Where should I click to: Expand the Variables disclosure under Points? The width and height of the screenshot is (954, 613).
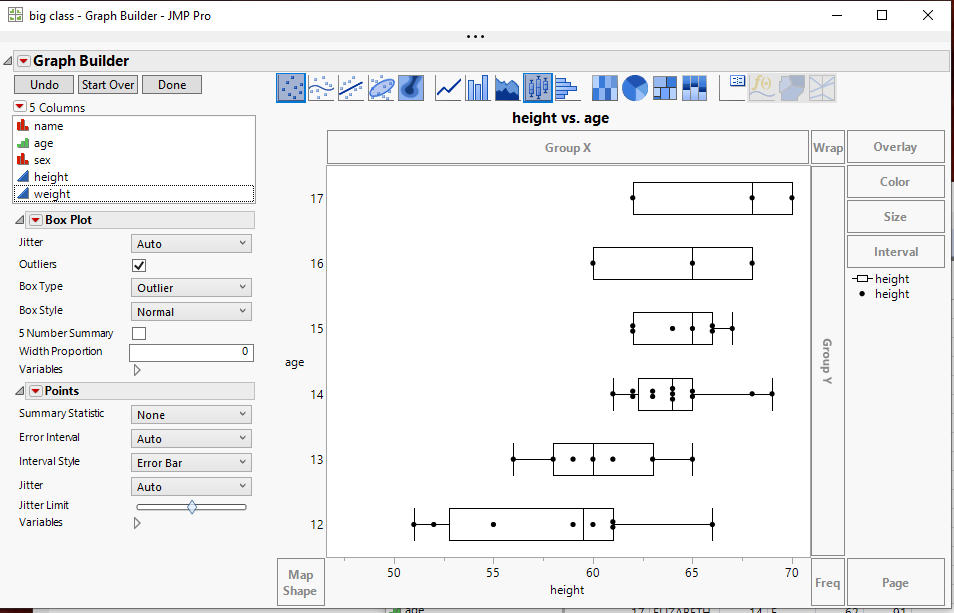click(x=137, y=522)
